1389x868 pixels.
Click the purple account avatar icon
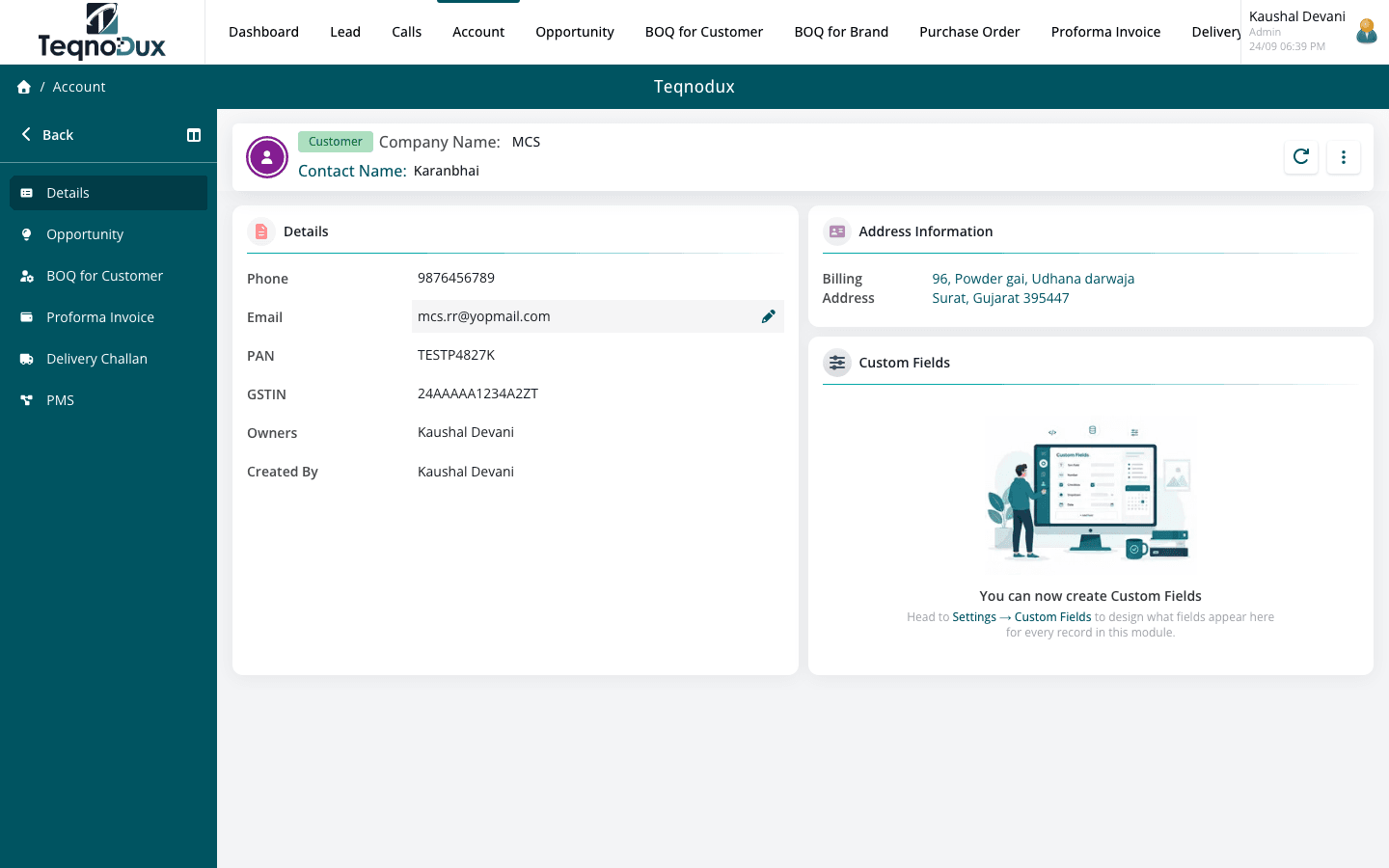[267, 157]
